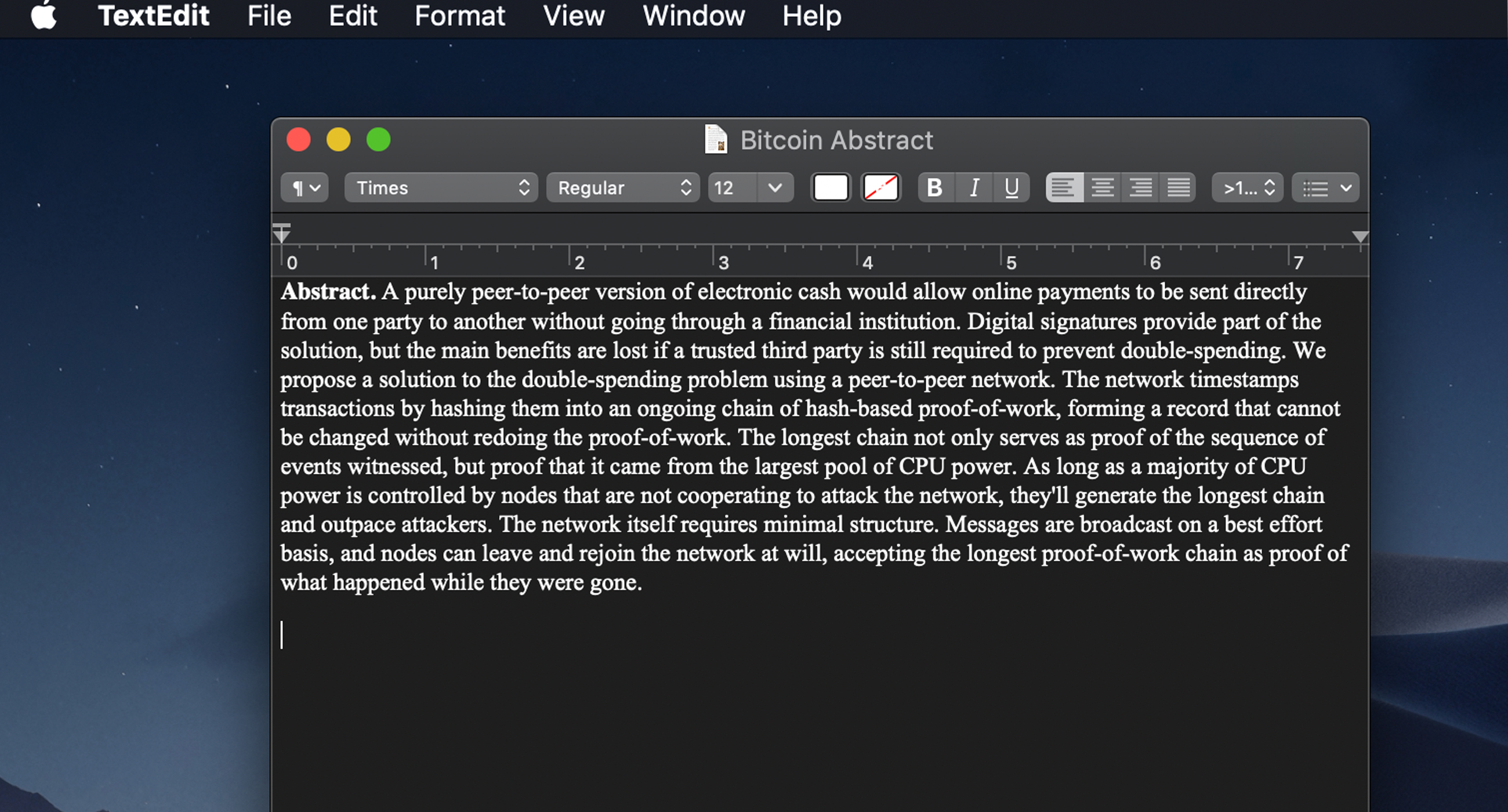The image size is (1508, 812).
Task: Select the left text alignment icon
Action: pos(1063,188)
